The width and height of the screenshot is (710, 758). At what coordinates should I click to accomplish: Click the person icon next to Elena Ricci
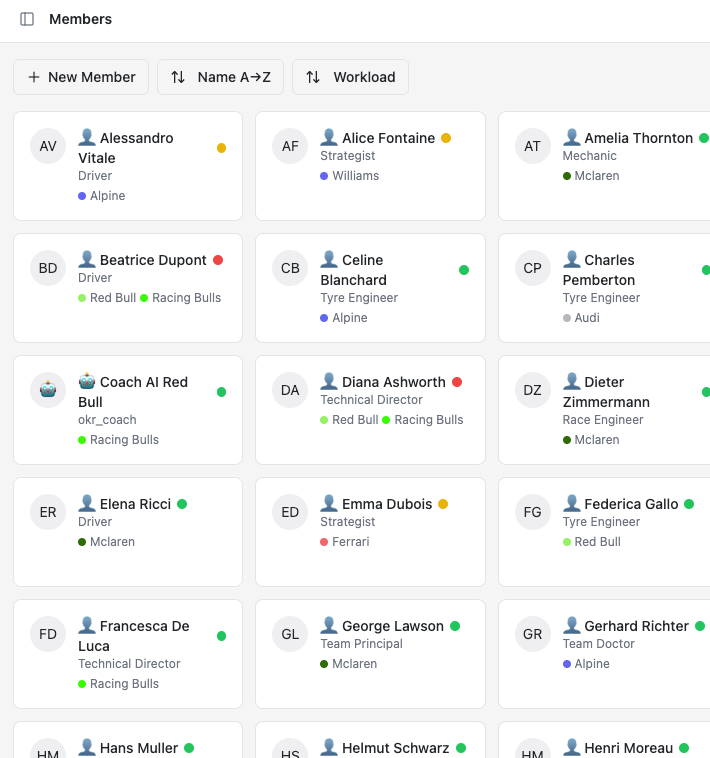[87, 504]
